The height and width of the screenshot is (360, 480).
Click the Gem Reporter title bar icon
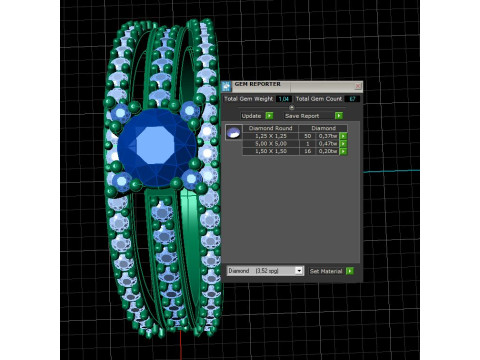tap(227, 86)
